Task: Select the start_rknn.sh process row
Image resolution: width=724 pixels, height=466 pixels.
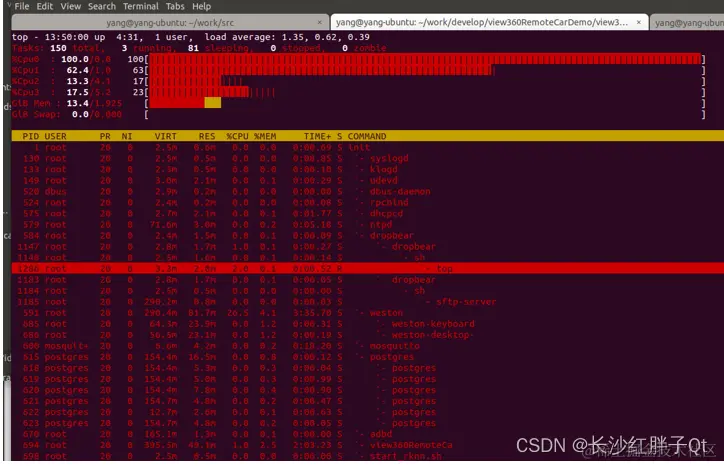Action: click(368, 456)
